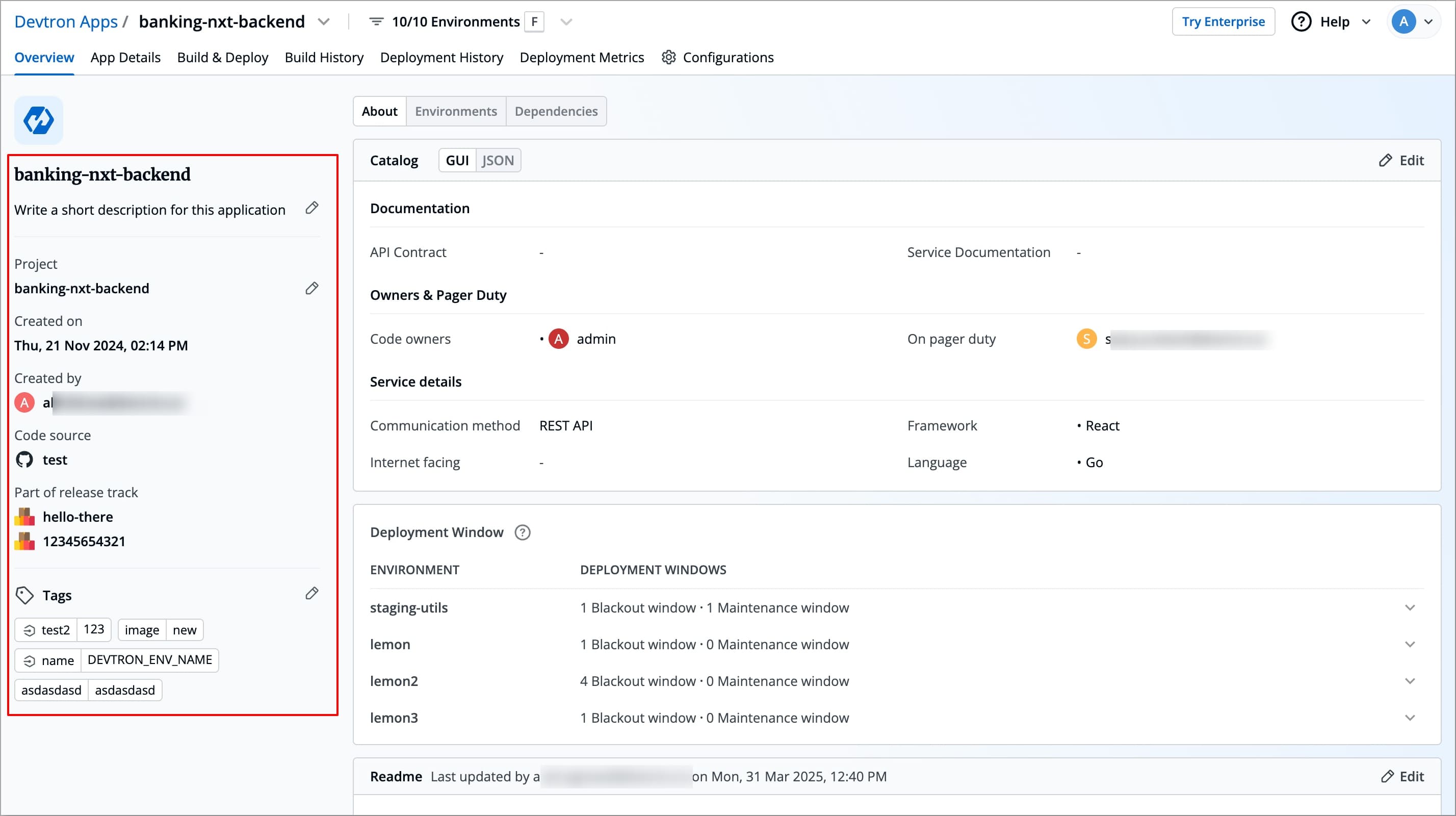Screen dimensions: 1456x816
Task: Click the lemon2 environment name
Action: pos(394,681)
